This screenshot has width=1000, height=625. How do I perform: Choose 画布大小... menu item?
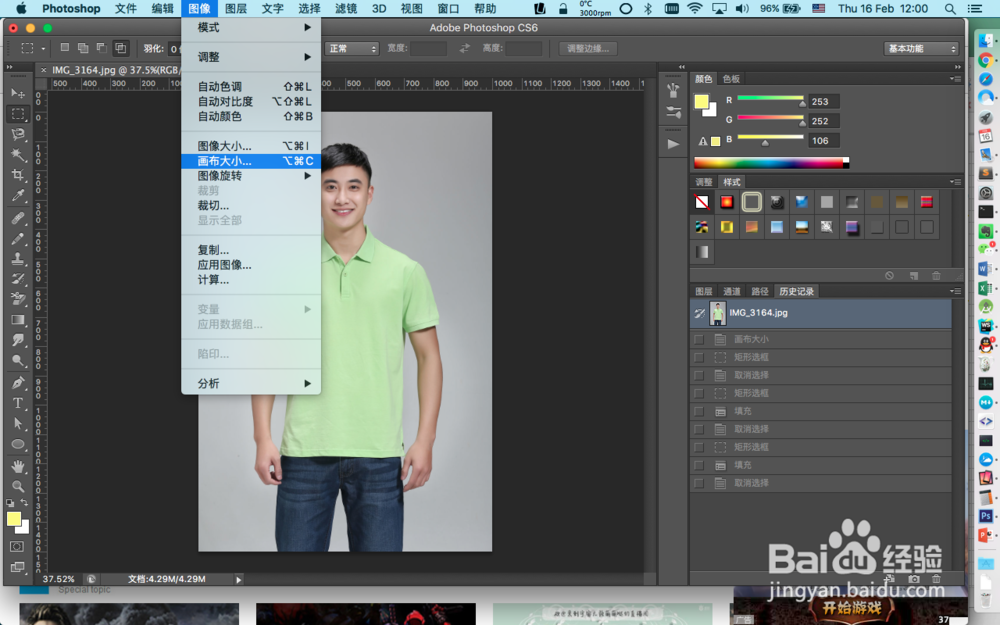click(x=251, y=161)
